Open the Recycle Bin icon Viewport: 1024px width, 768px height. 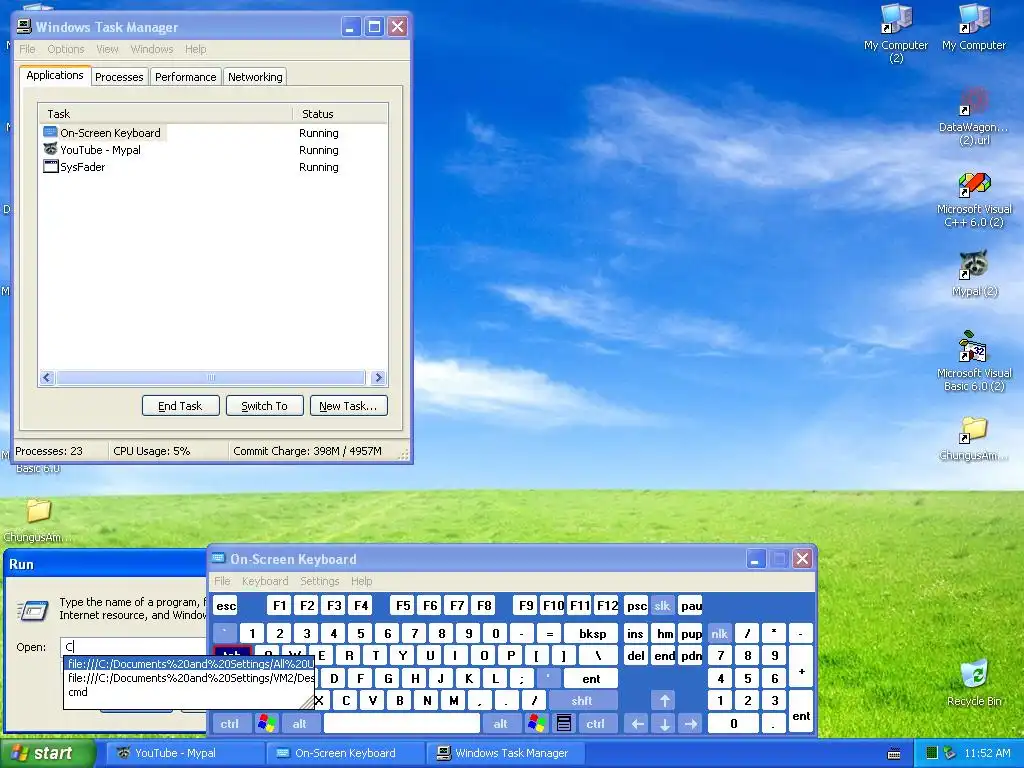pyautogui.click(x=974, y=675)
